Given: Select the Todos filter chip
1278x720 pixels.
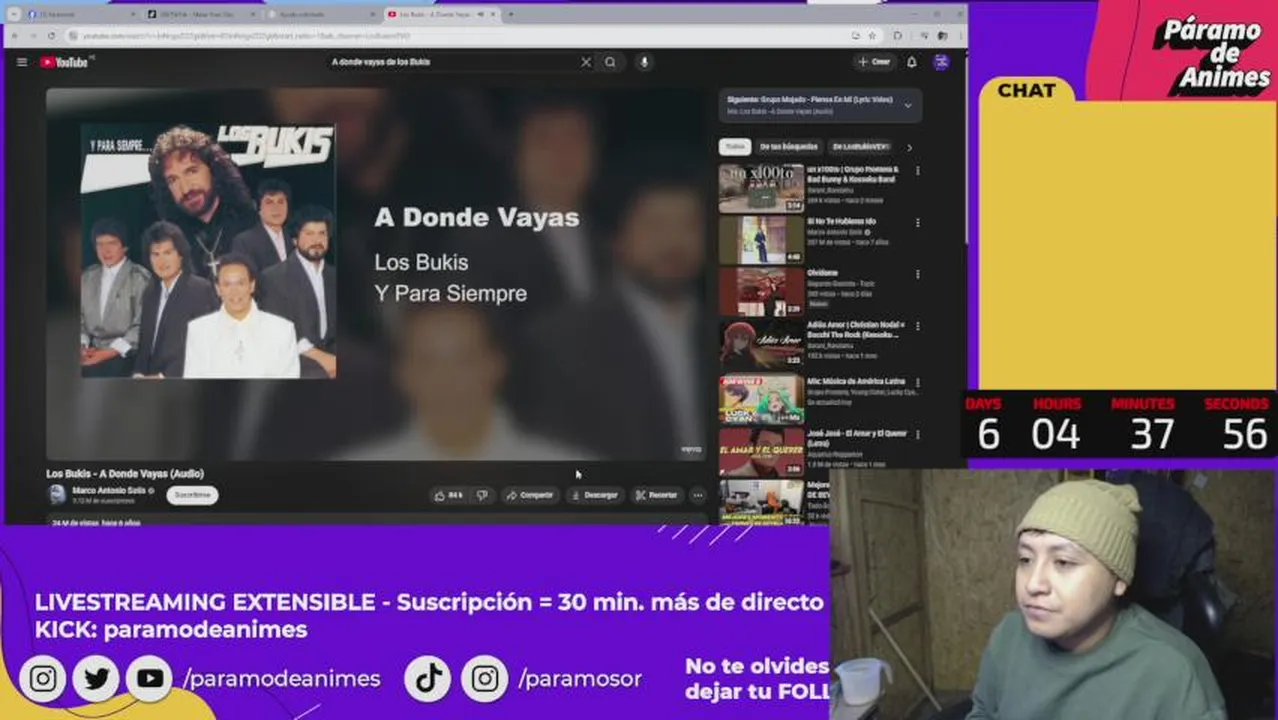Looking at the screenshot, I should coord(735,147).
